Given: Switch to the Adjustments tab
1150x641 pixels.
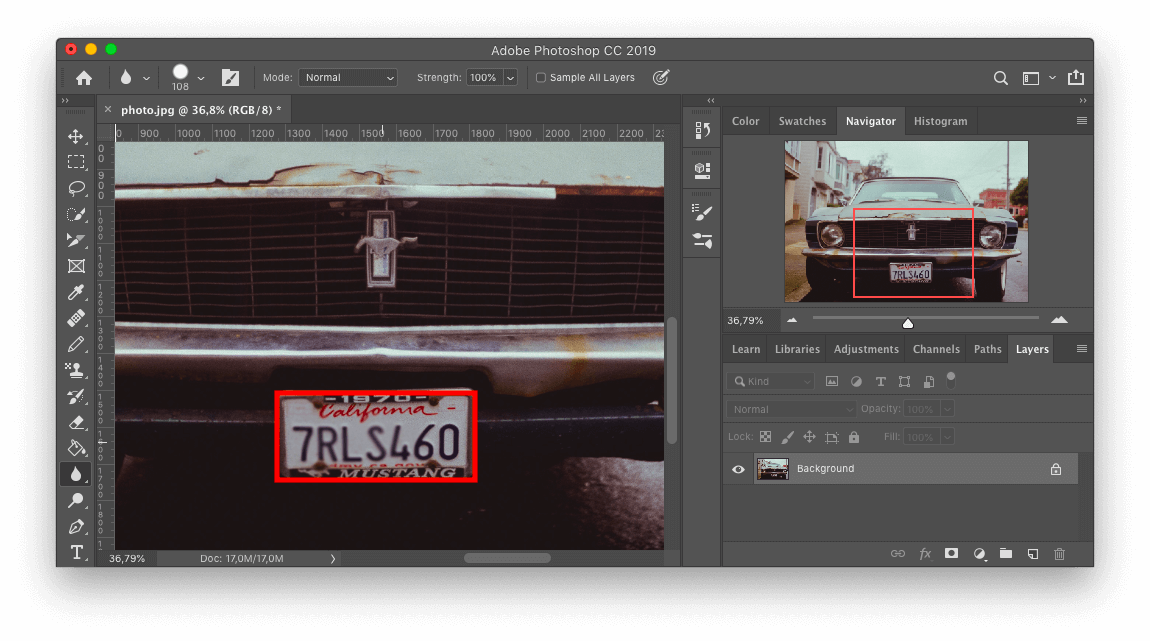Looking at the screenshot, I should pos(866,349).
